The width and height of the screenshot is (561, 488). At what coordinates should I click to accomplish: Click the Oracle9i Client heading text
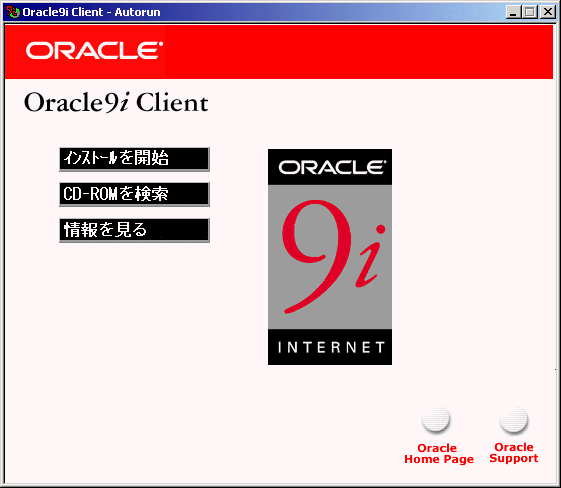[x=116, y=103]
